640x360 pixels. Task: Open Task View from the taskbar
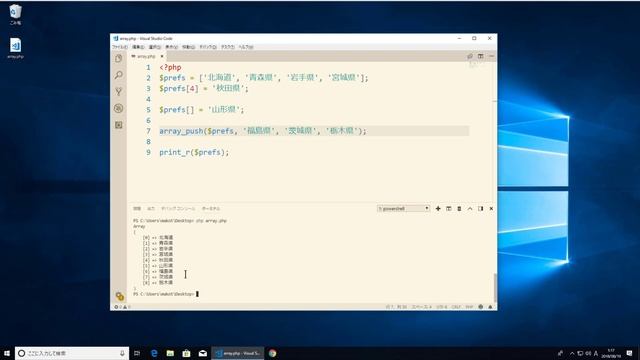(137, 353)
